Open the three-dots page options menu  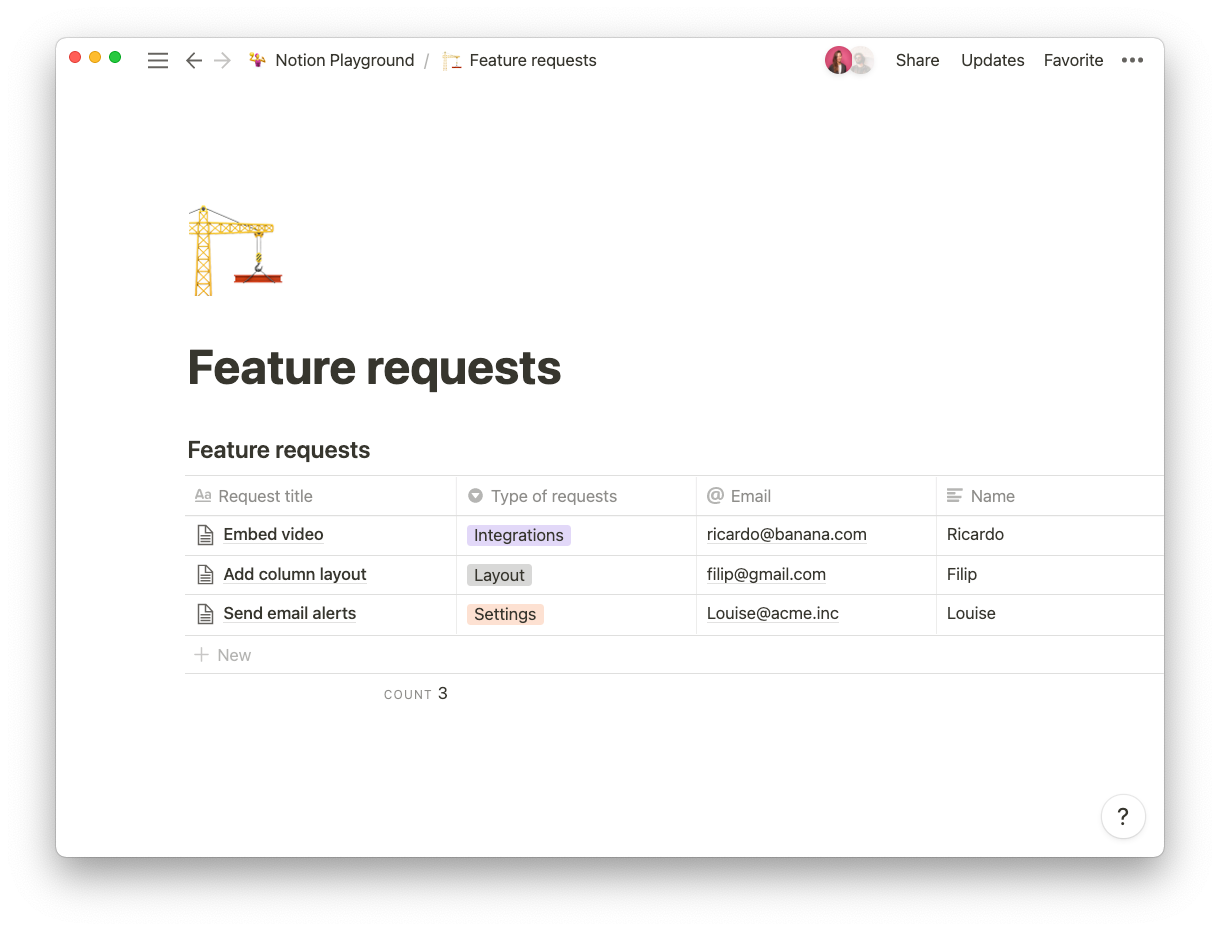pos(1132,61)
